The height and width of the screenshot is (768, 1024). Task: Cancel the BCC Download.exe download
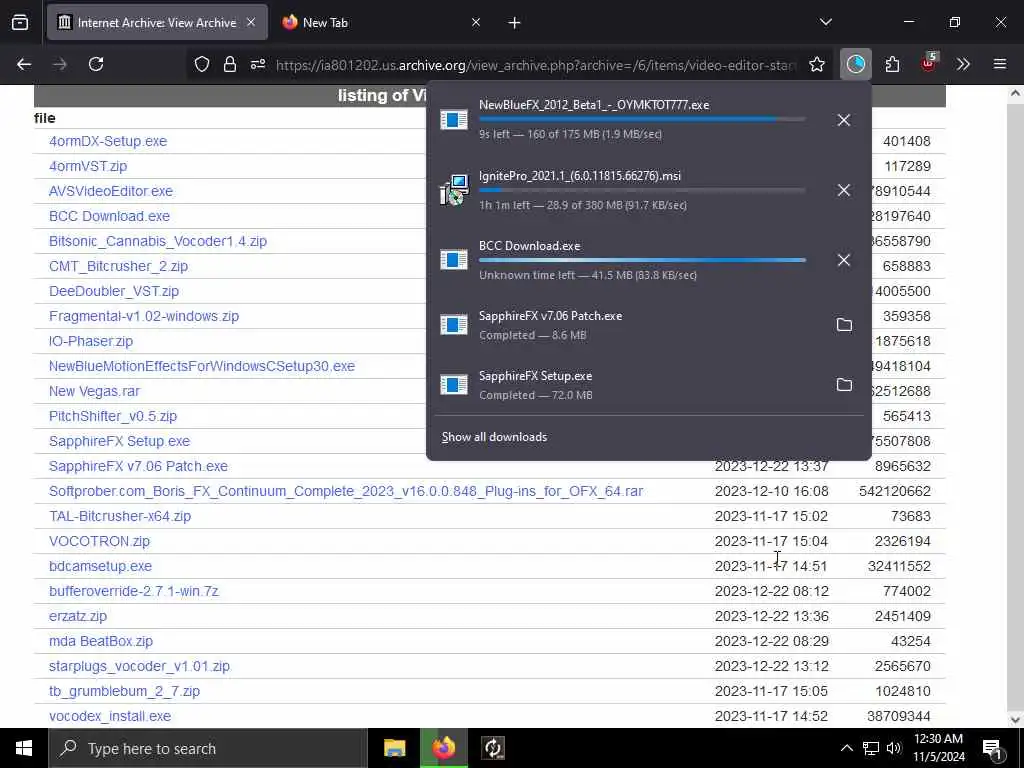pyautogui.click(x=844, y=260)
